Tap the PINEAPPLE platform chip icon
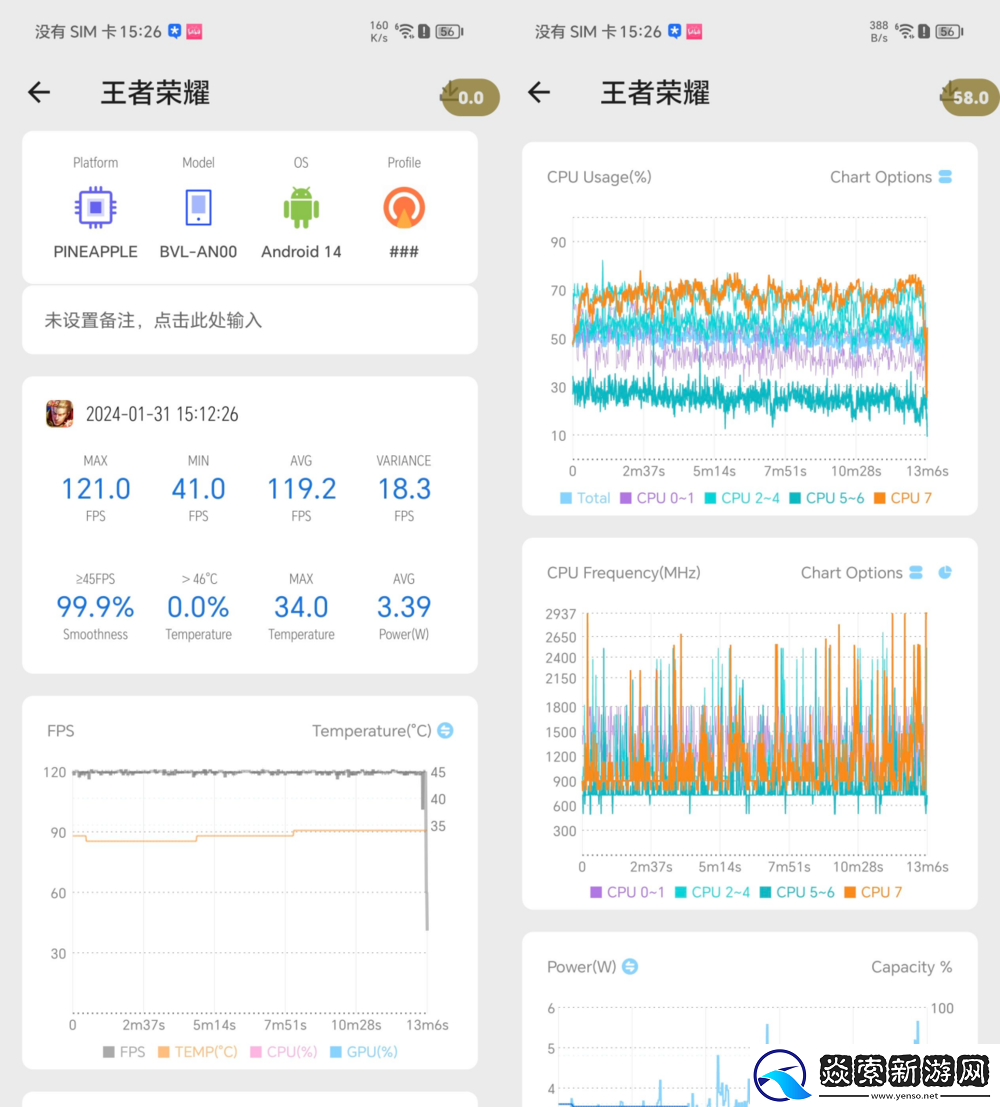Image resolution: width=1000 pixels, height=1107 pixels. pos(95,208)
